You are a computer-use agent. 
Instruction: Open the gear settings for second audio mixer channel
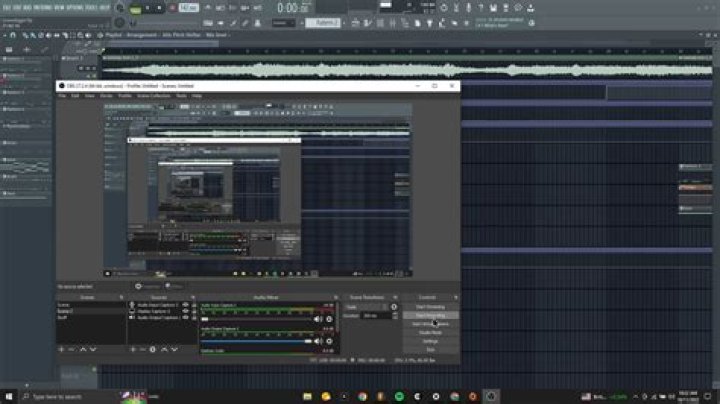pos(330,341)
